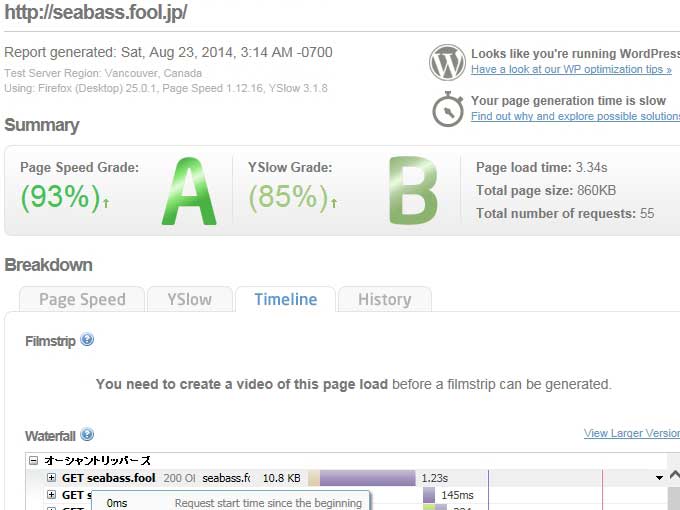Open the Filmstrip help icon
The height and width of the screenshot is (510, 680).
(x=87, y=340)
